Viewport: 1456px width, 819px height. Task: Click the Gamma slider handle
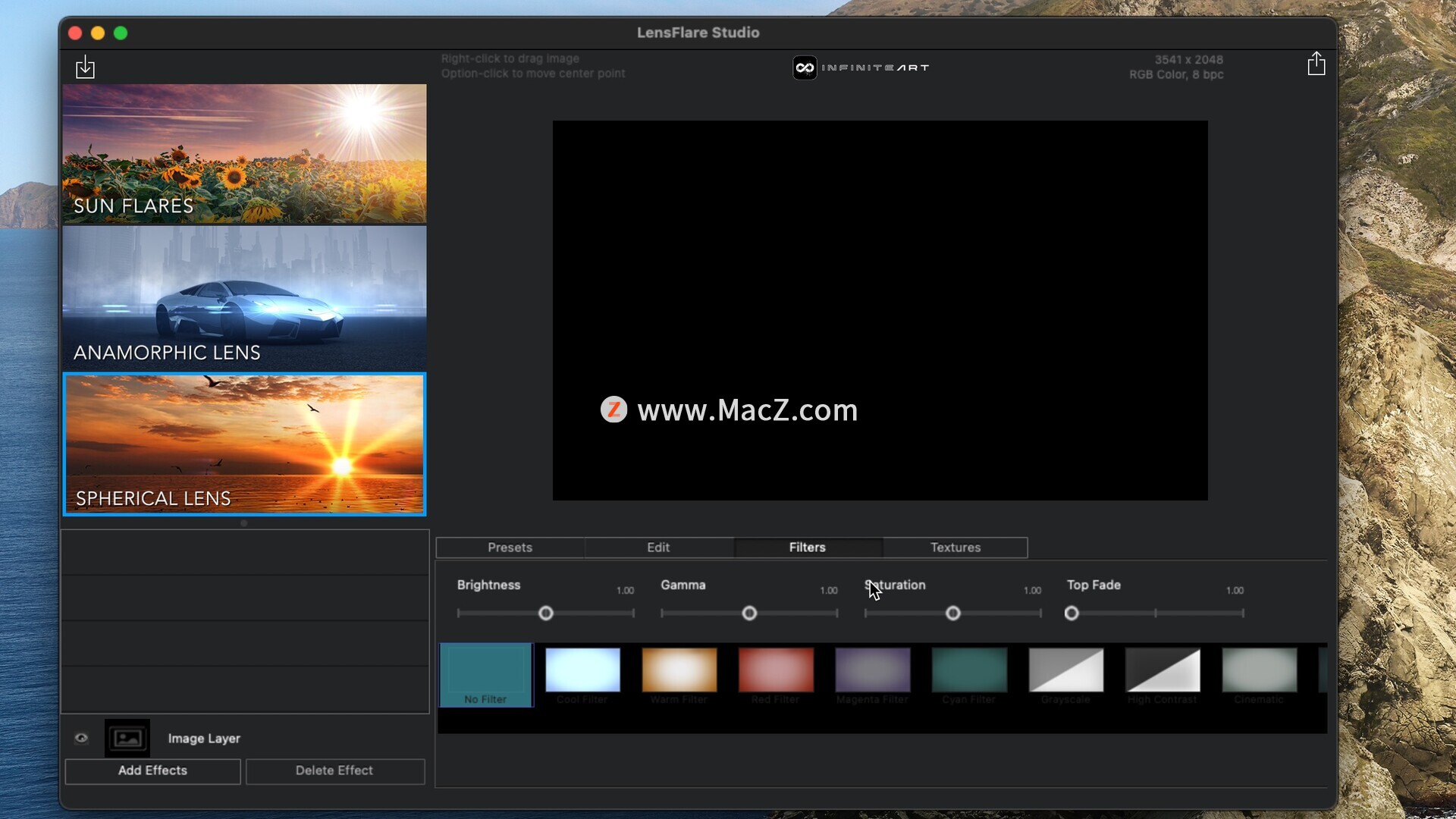[x=749, y=613]
